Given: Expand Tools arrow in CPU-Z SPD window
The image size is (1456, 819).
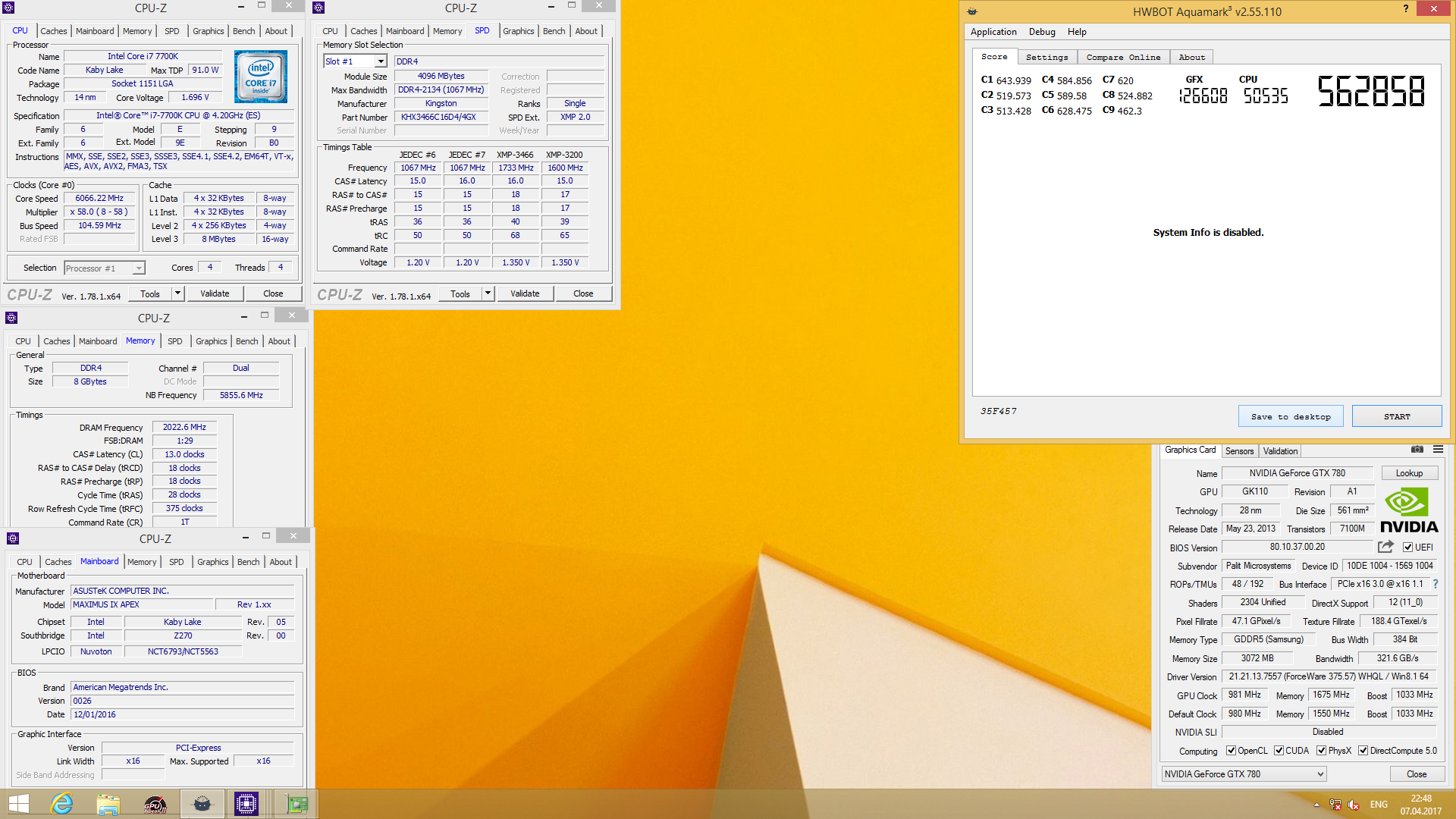Looking at the screenshot, I should click(488, 293).
